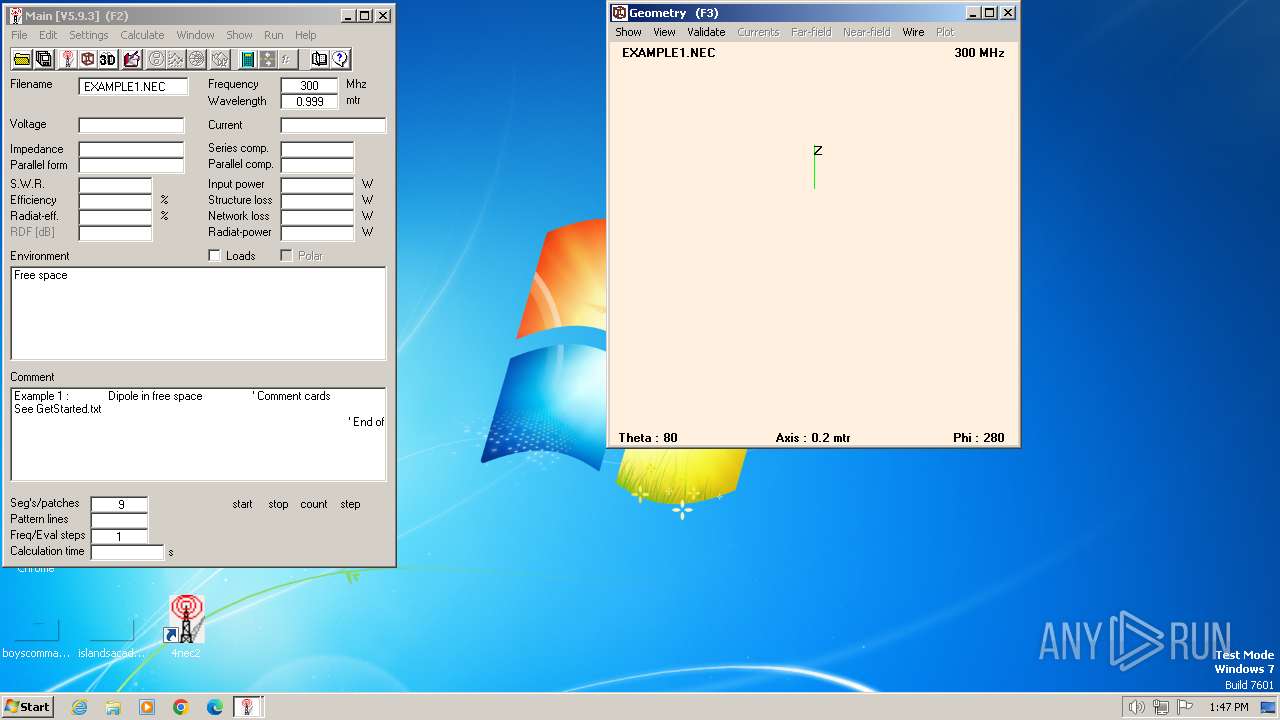The height and width of the screenshot is (720, 1280).
Task: Open the Run menu
Action: click(x=273, y=35)
